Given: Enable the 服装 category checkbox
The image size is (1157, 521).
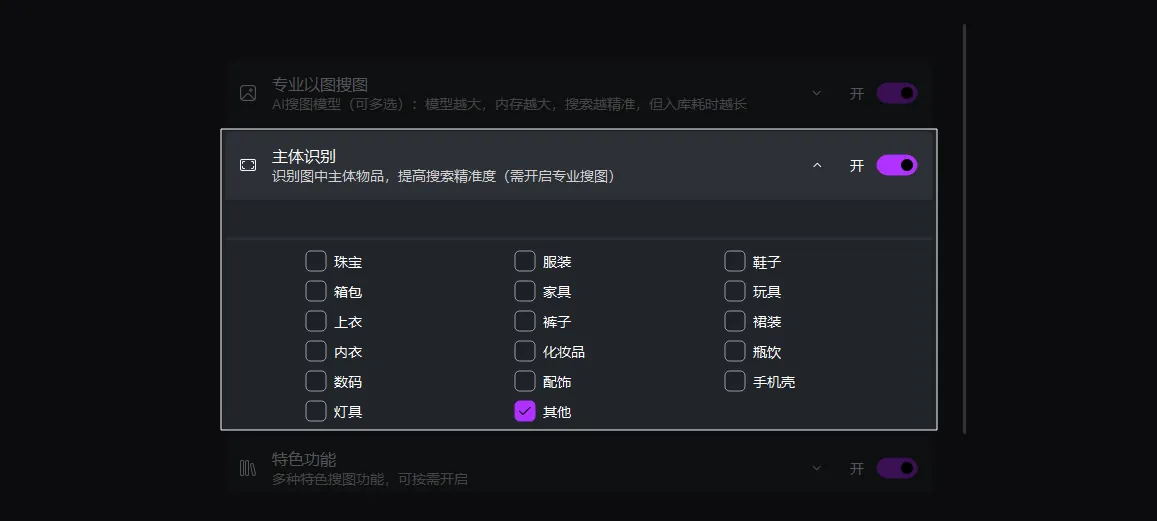Looking at the screenshot, I should click(525, 262).
